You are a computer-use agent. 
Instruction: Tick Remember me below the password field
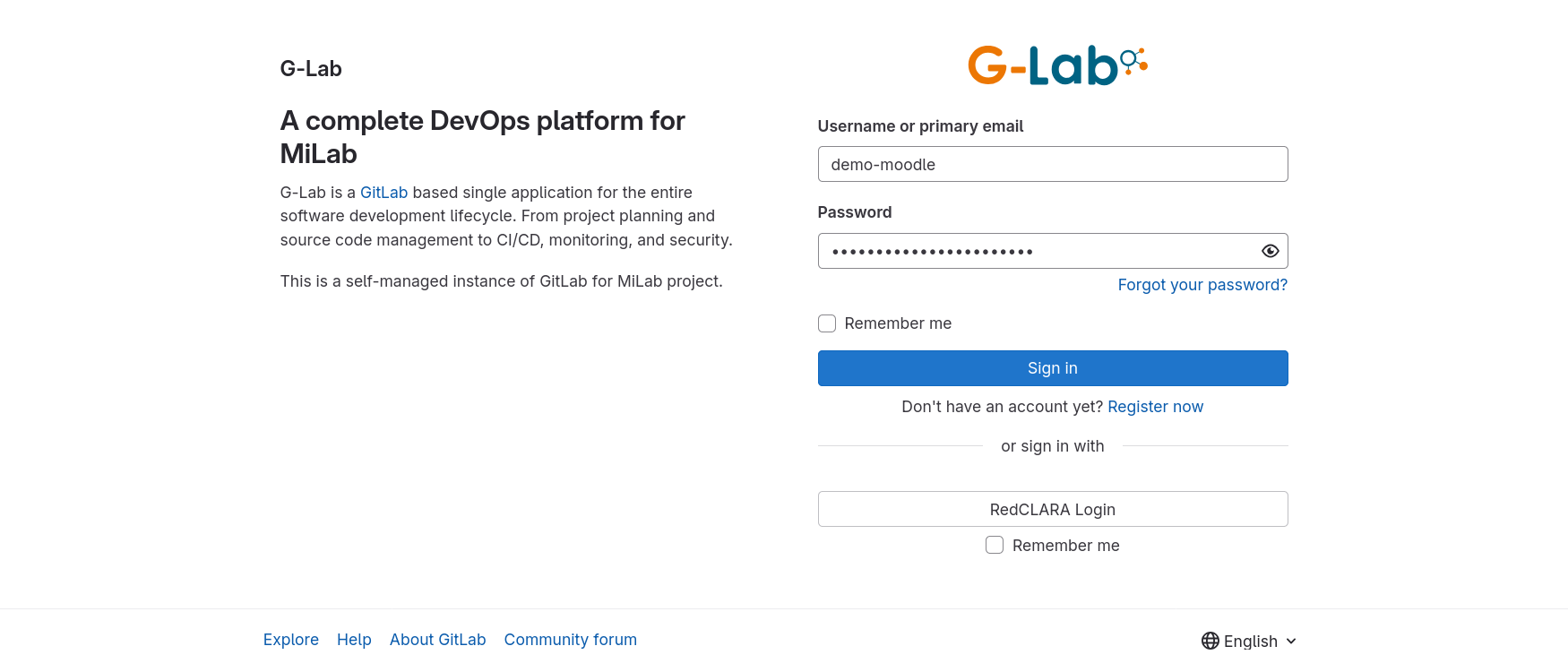(827, 323)
